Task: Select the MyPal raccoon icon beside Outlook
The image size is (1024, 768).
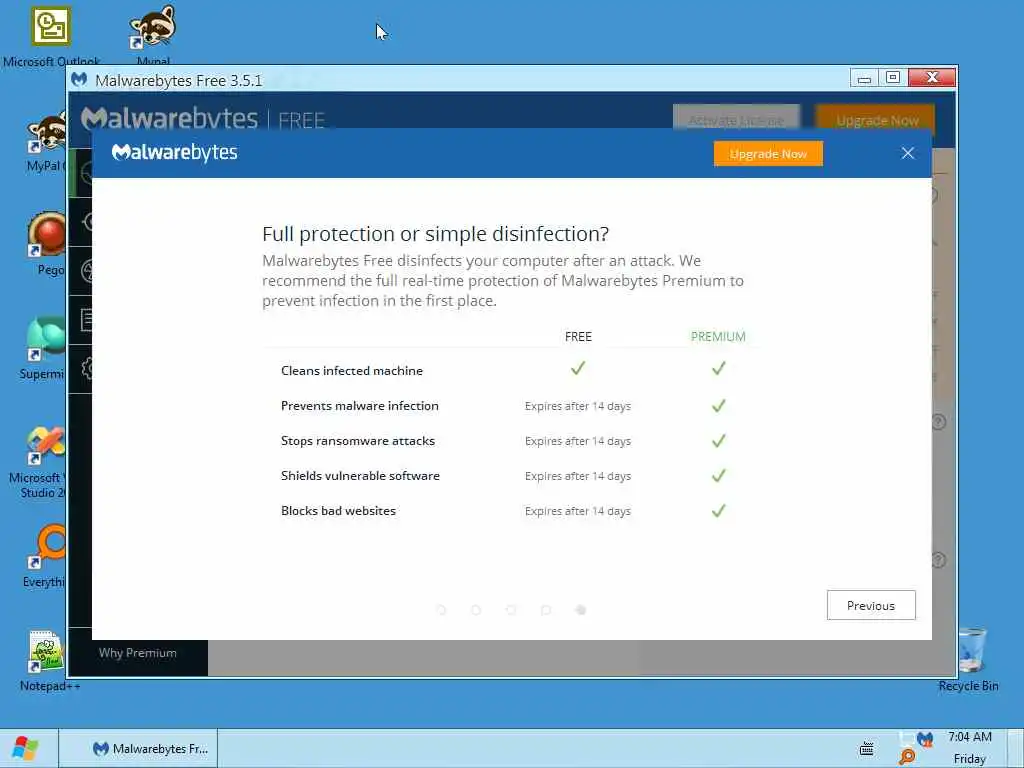Action: pos(153,27)
